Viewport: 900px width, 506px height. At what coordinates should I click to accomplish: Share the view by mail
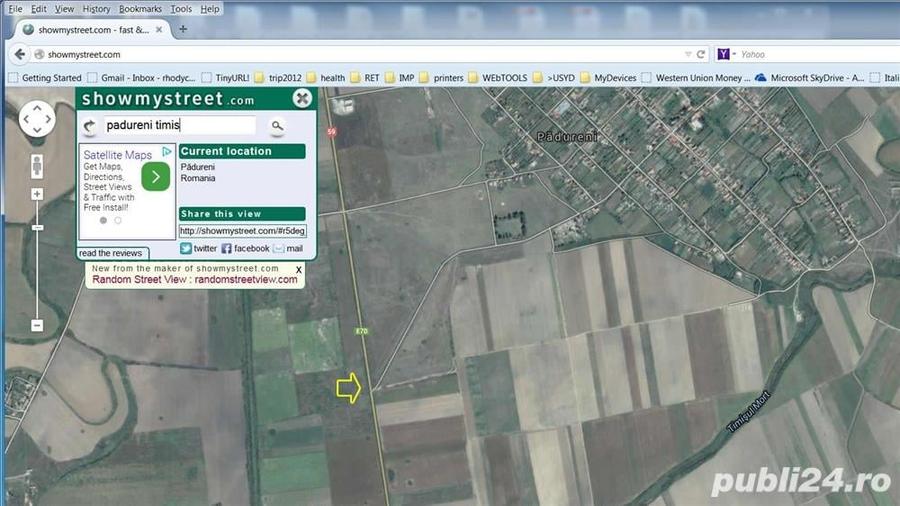pos(288,248)
